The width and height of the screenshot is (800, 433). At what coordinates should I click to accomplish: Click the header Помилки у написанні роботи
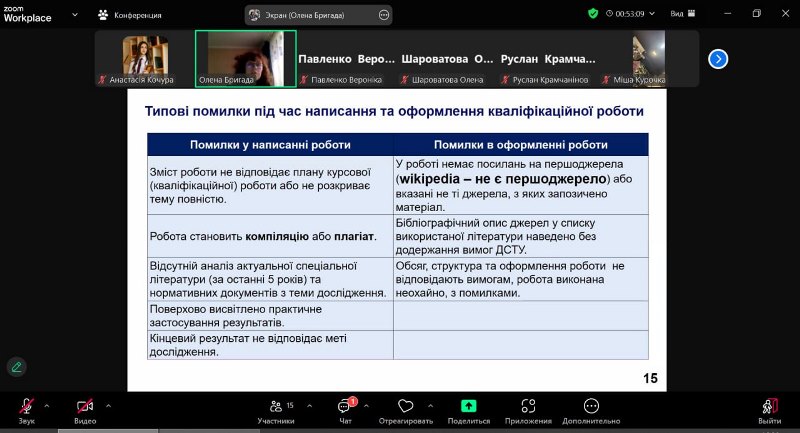point(270,145)
